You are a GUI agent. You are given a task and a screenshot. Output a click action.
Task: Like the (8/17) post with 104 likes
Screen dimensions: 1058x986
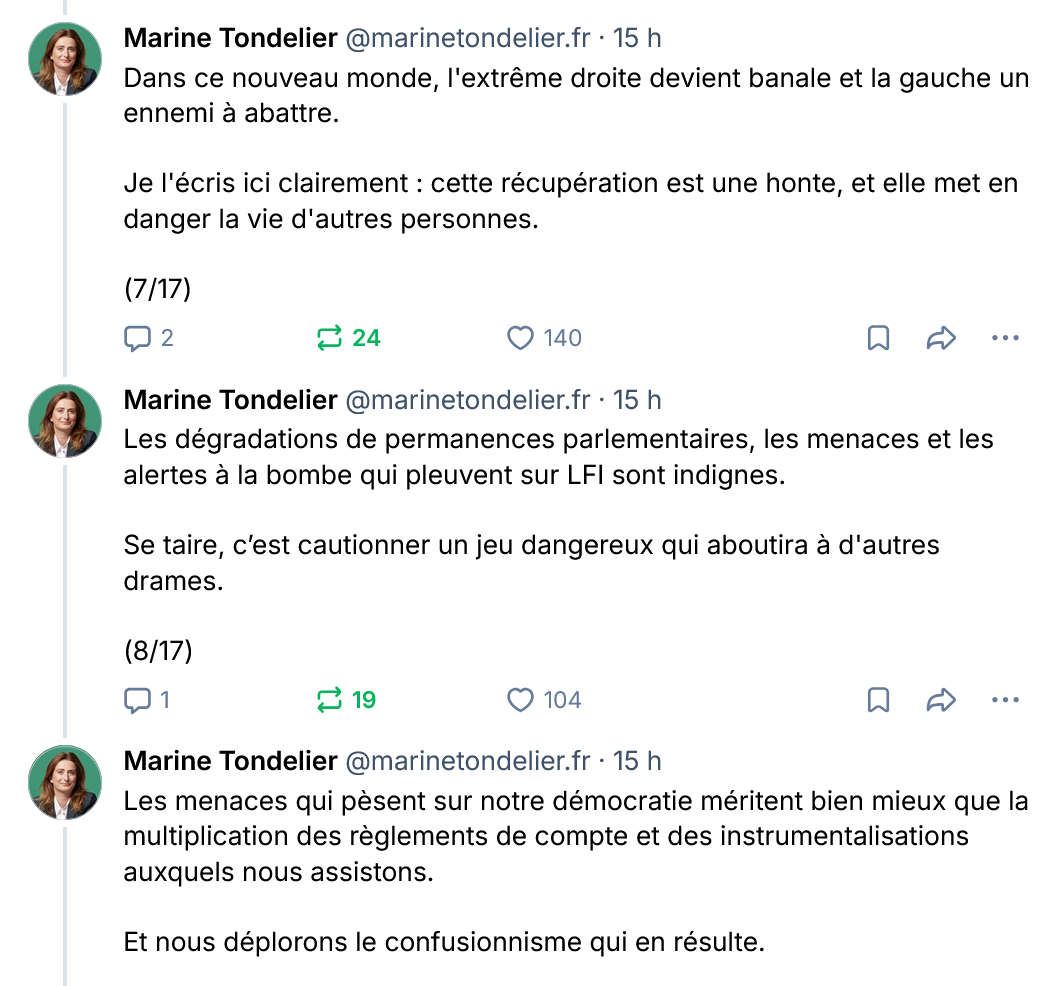pyautogui.click(x=521, y=700)
